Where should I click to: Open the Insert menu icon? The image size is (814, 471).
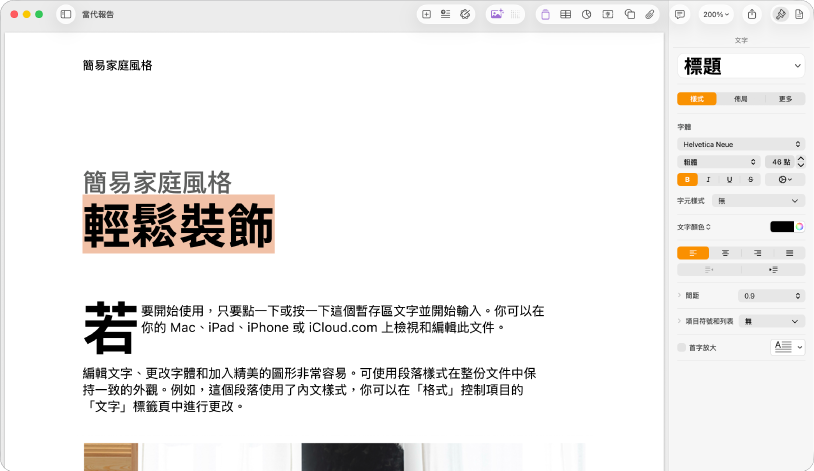pyautogui.click(x=445, y=15)
